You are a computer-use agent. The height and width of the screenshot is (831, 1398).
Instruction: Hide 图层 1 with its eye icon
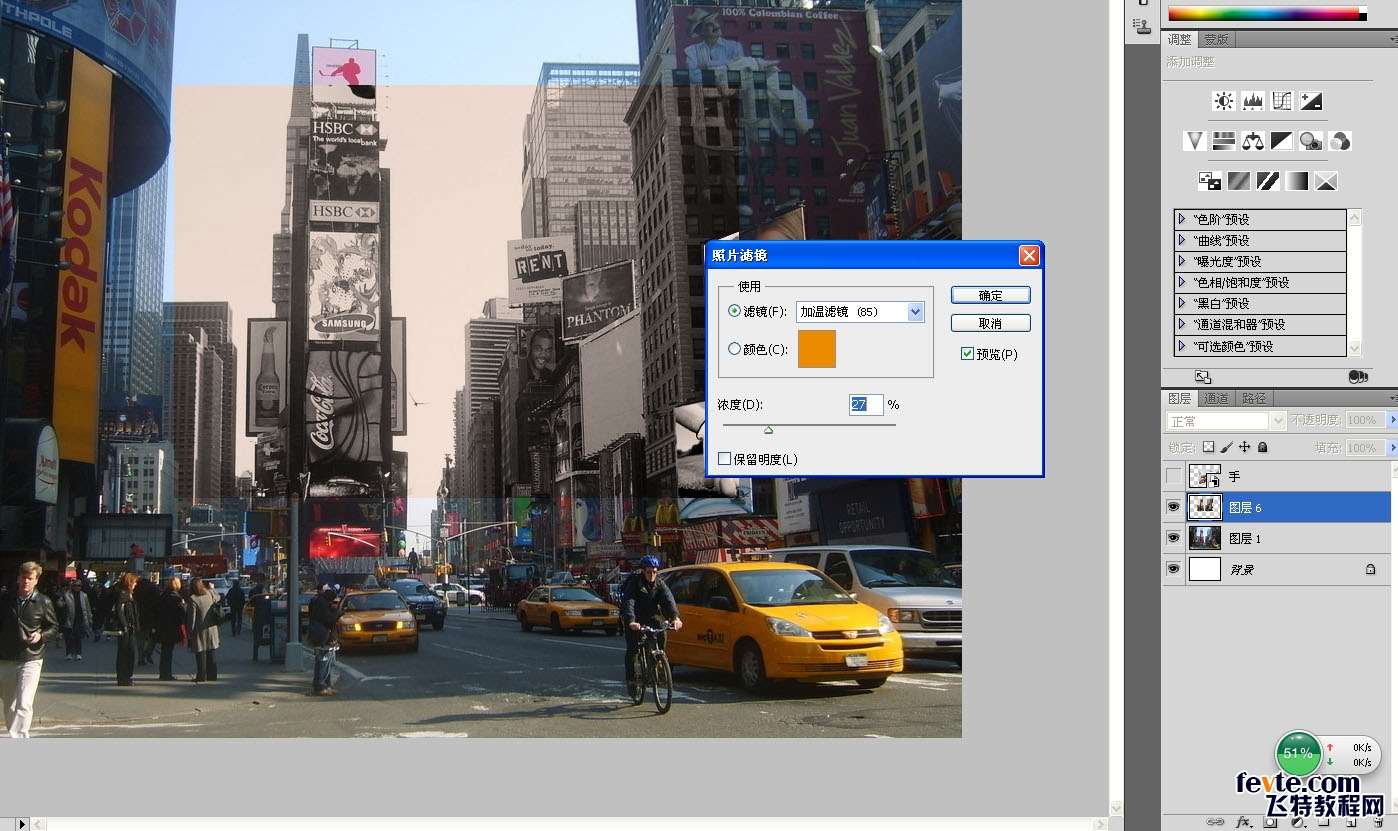coord(1173,538)
